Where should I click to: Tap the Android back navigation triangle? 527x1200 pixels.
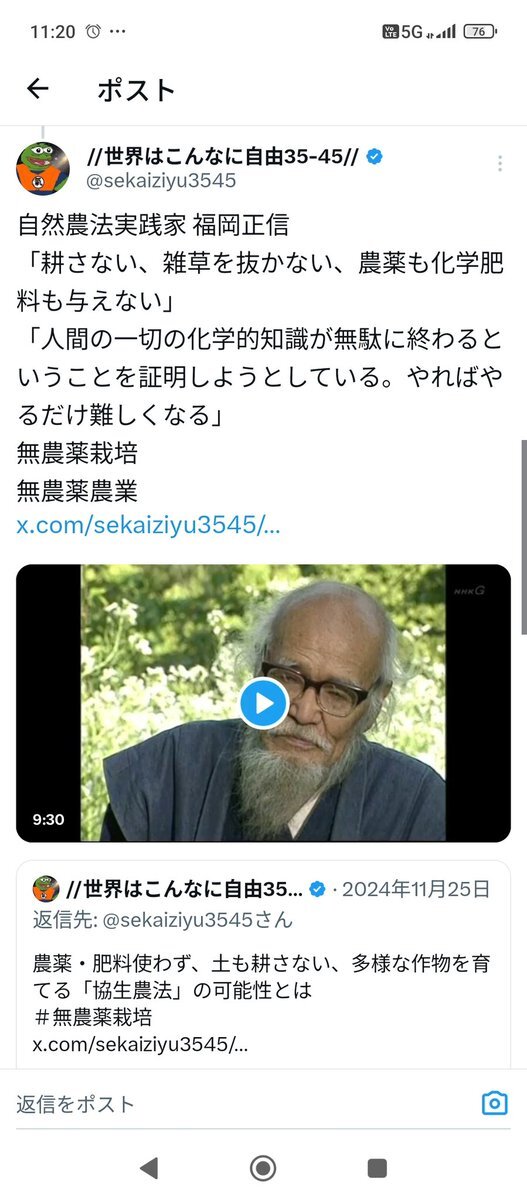point(149,1167)
